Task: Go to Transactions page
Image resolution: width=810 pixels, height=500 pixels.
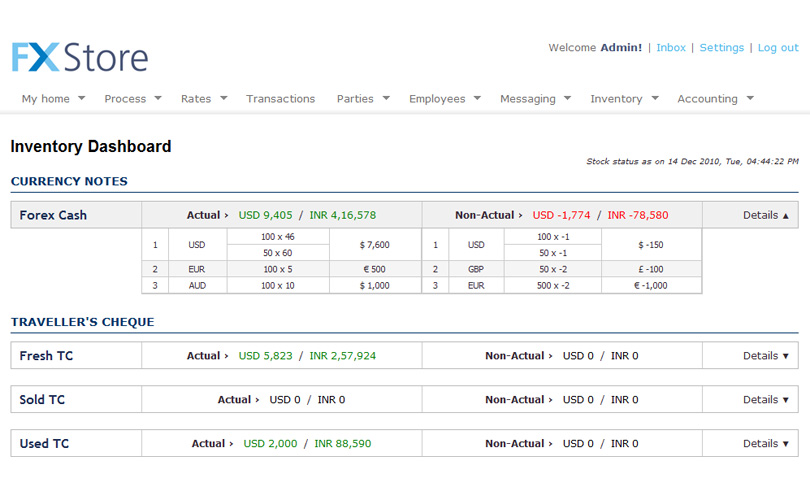Action: (280, 99)
